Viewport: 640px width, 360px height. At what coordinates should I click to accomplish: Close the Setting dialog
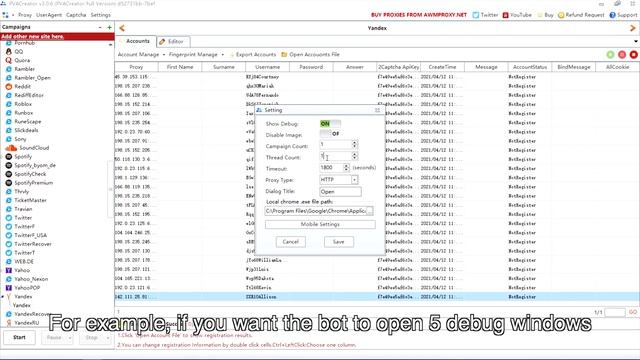tap(377, 110)
